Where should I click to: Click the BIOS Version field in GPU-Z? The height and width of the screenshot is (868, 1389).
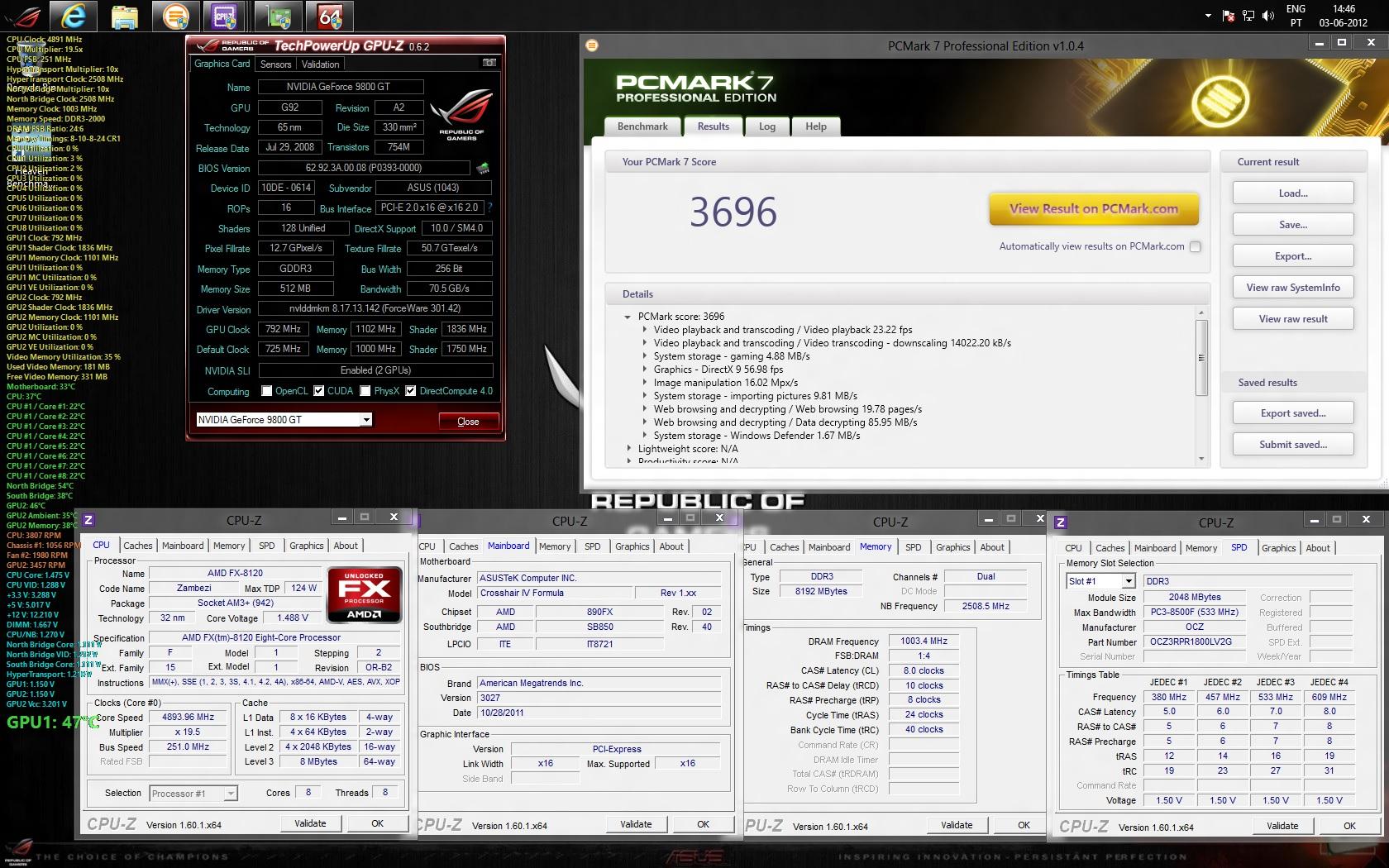[x=363, y=168]
